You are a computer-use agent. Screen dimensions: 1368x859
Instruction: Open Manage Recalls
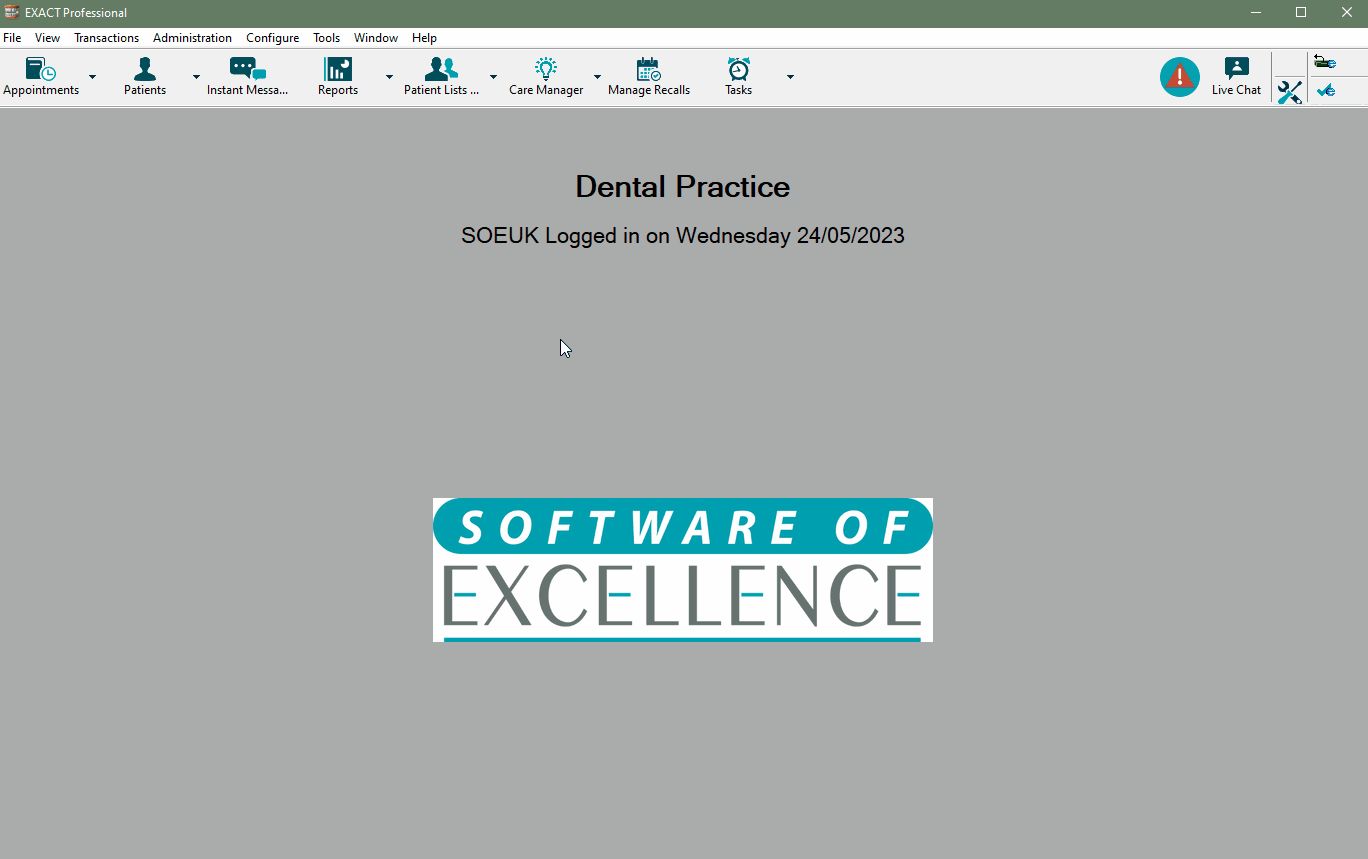pyautogui.click(x=649, y=77)
